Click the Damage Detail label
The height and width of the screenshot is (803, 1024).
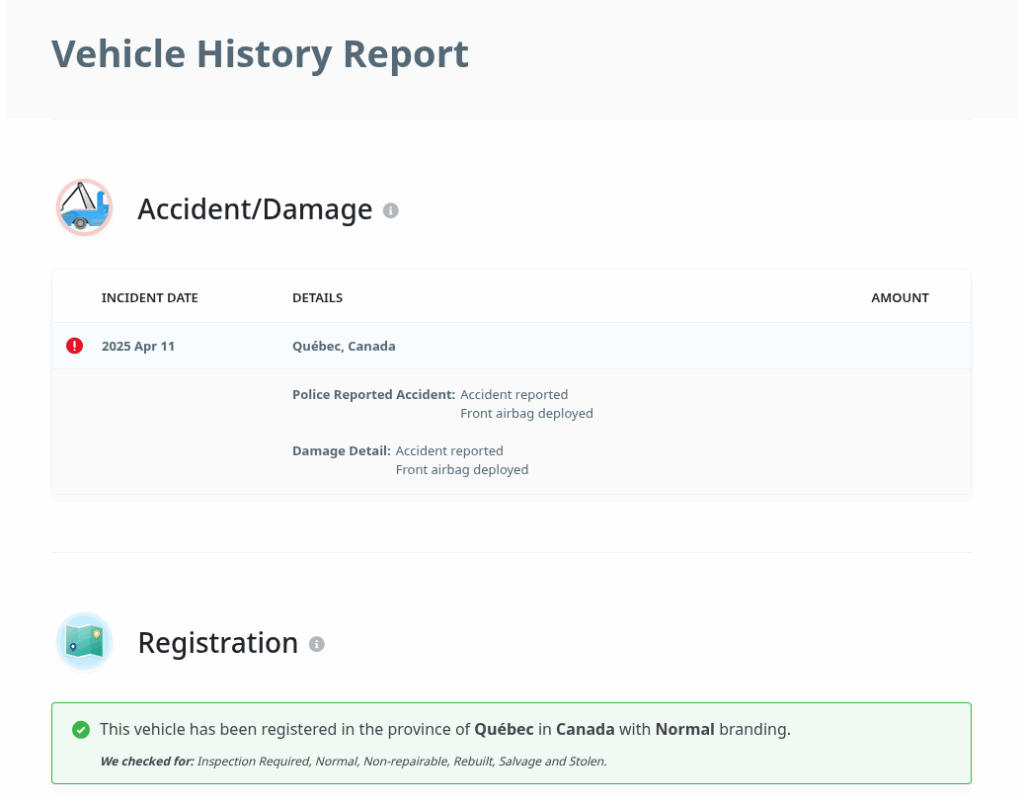tap(341, 451)
